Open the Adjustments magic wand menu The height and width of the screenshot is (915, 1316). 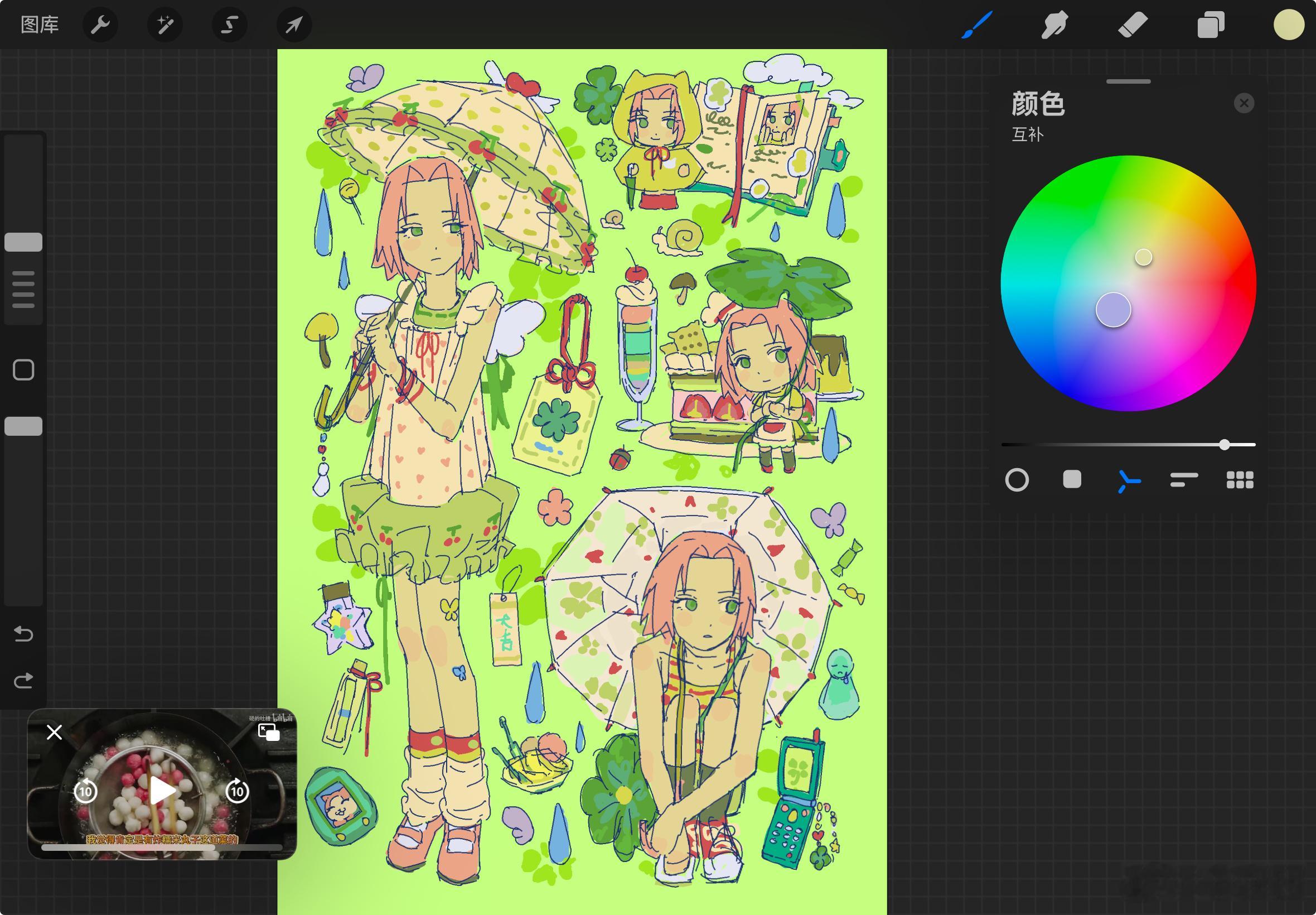[165, 25]
